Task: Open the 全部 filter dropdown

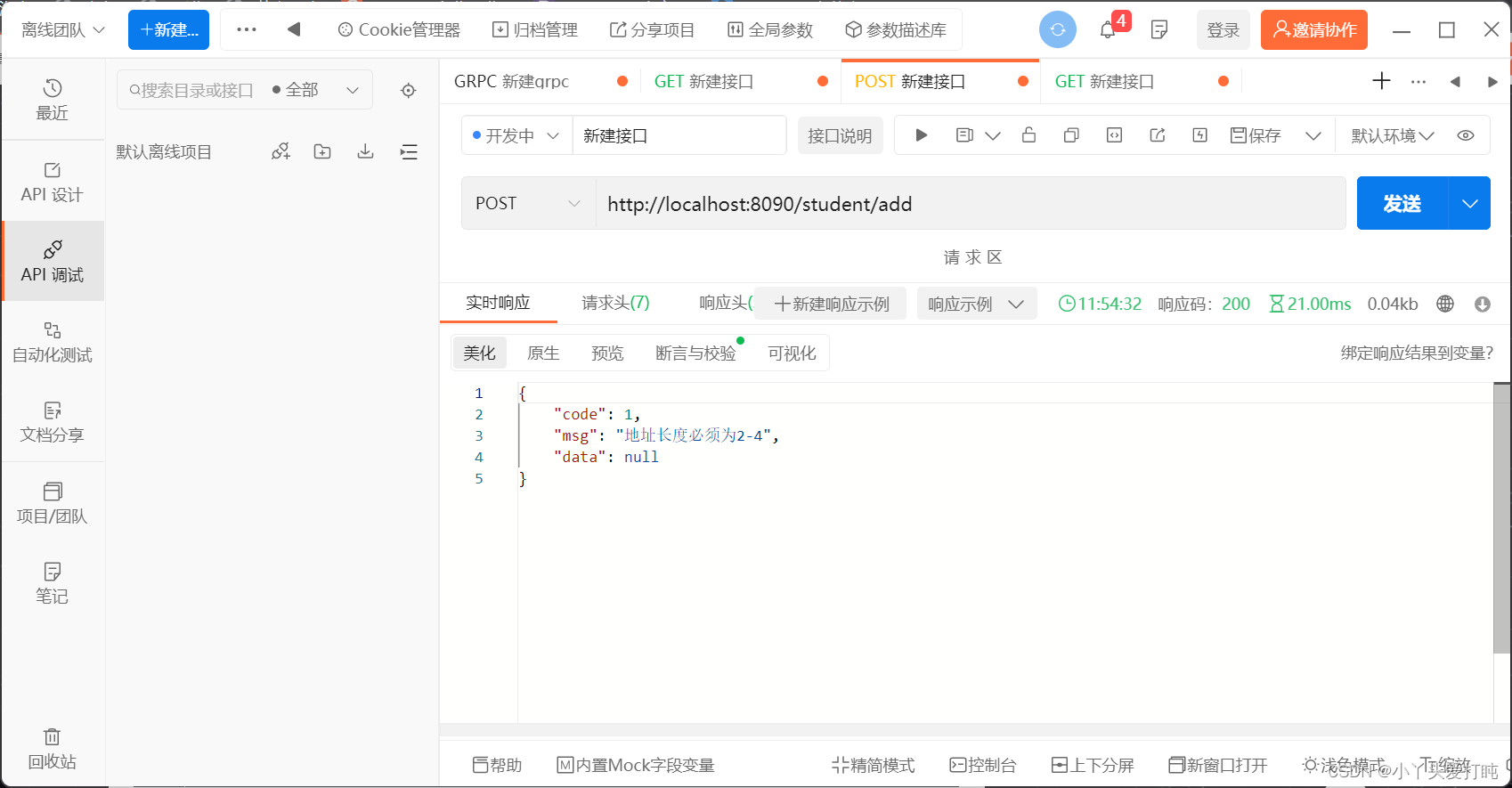Action: point(315,90)
